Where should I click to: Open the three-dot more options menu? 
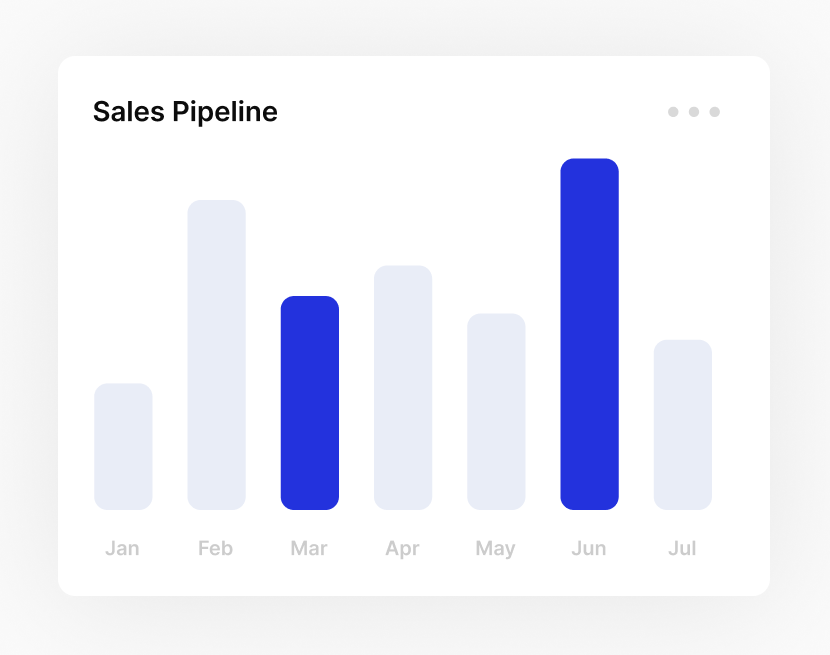[694, 112]
